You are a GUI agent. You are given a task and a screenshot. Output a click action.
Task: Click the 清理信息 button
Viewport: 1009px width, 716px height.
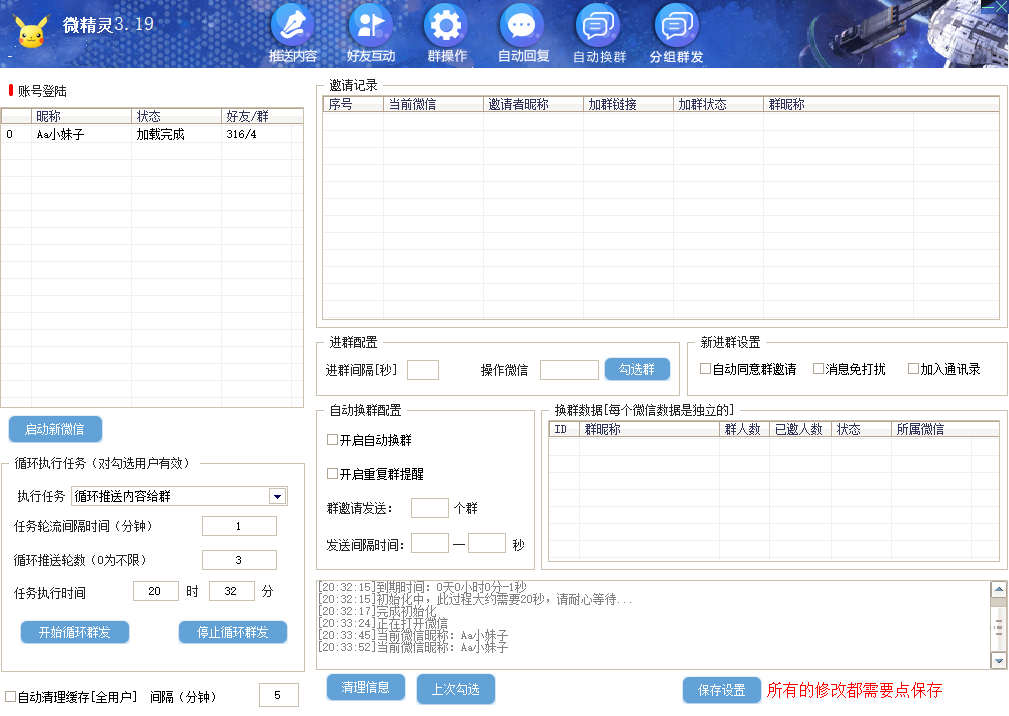pyautogui.click(x=365, y=688)
